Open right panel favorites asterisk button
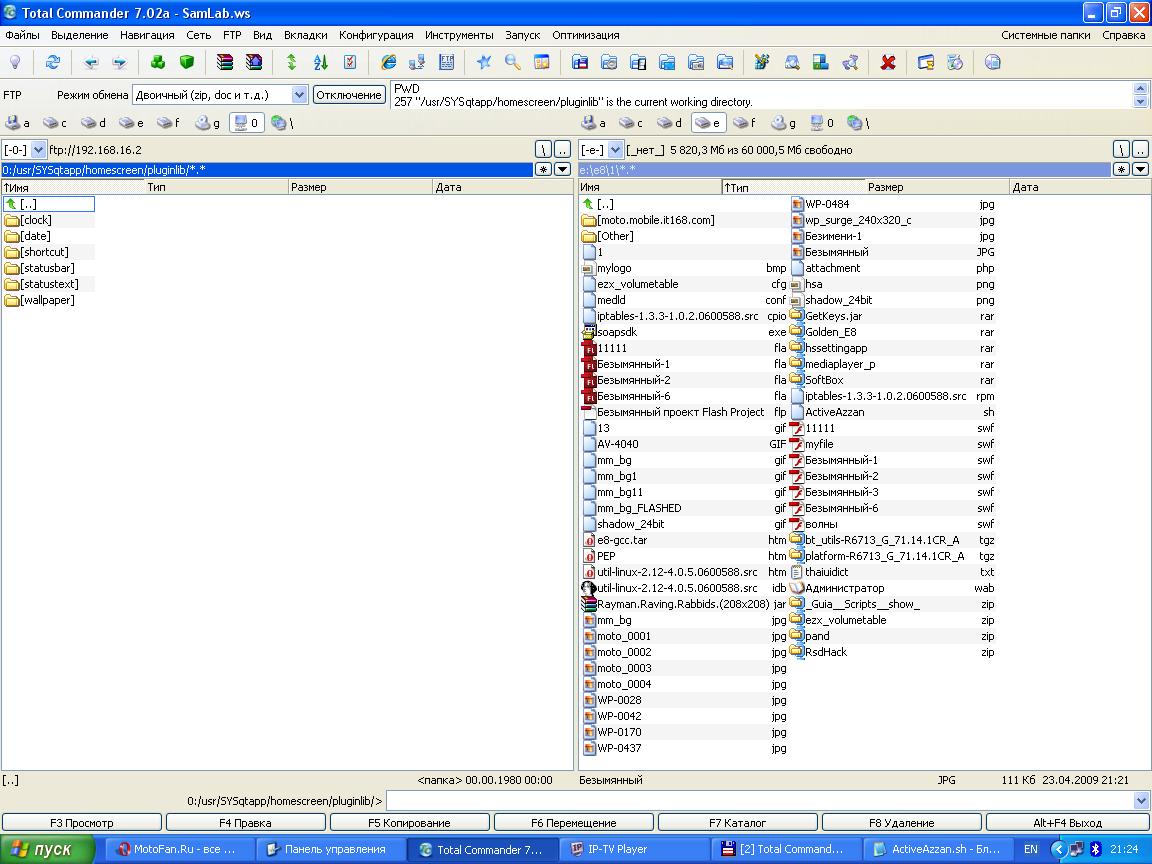 pyautogui.click(x=1121, y=170)
